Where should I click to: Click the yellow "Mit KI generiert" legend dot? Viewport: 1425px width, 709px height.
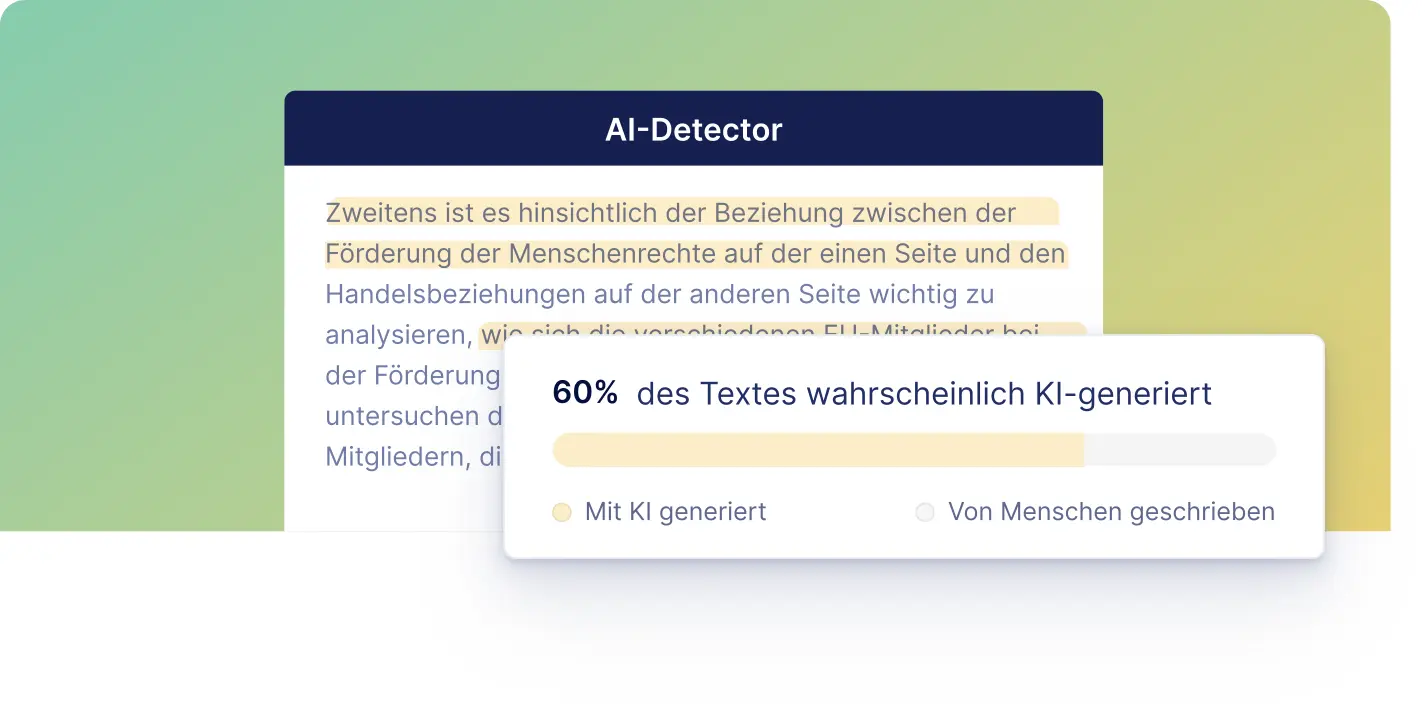[562, 512]
